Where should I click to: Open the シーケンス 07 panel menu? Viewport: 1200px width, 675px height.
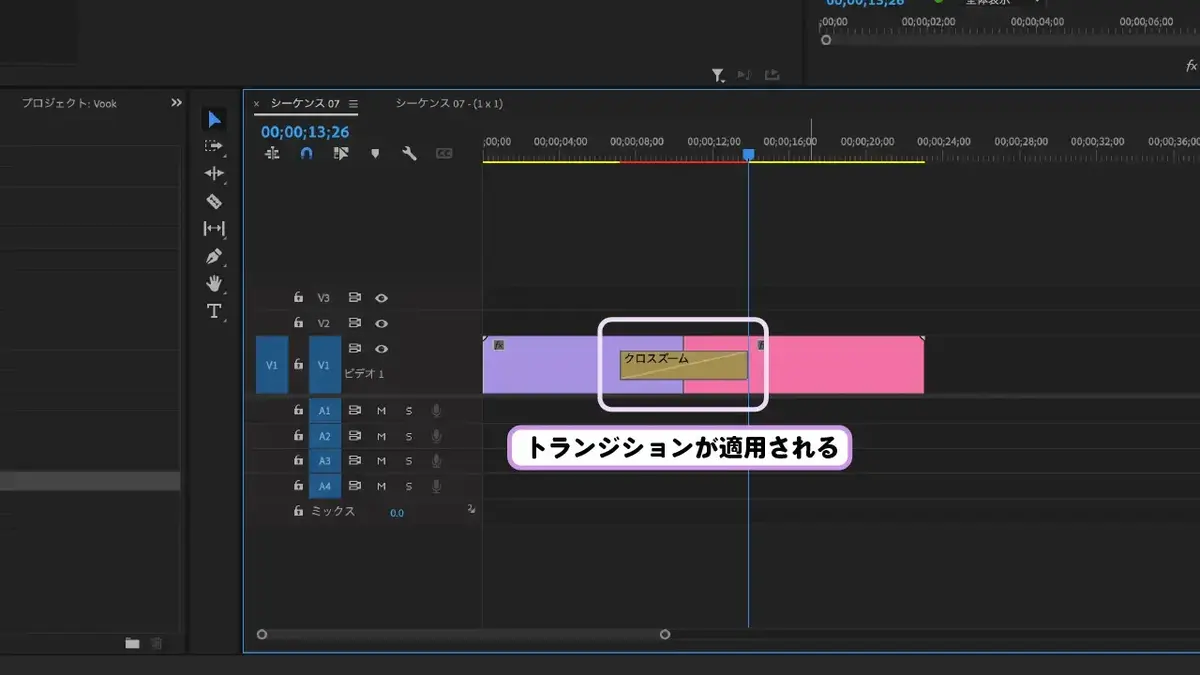[x=353, y=103]
